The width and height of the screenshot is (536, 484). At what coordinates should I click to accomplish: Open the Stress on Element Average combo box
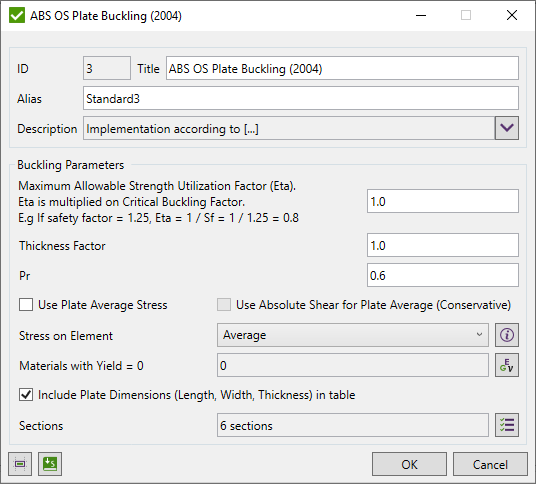[x=352, y=335]
